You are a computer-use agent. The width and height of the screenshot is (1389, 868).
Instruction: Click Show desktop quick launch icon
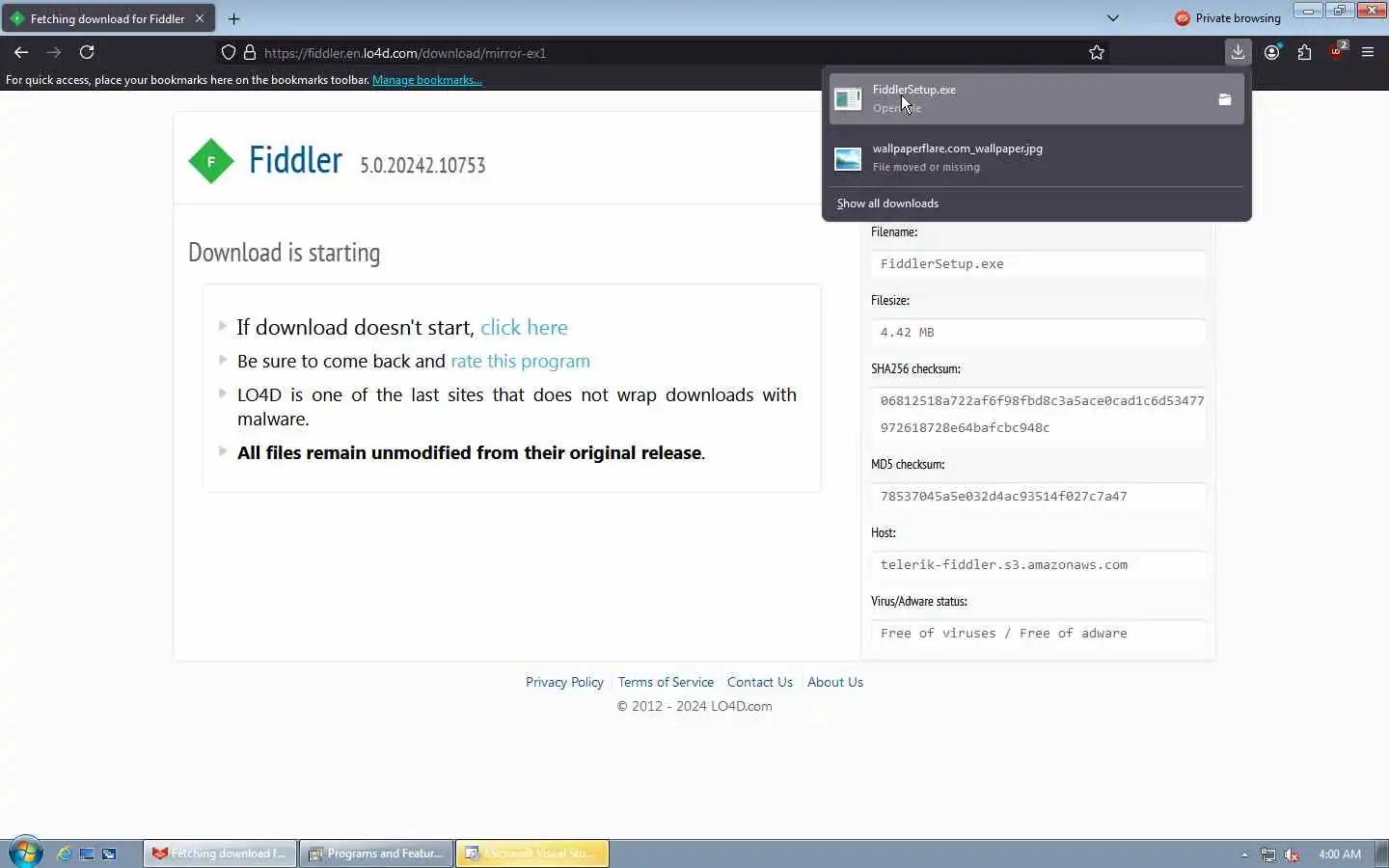(x=87, y=854)
